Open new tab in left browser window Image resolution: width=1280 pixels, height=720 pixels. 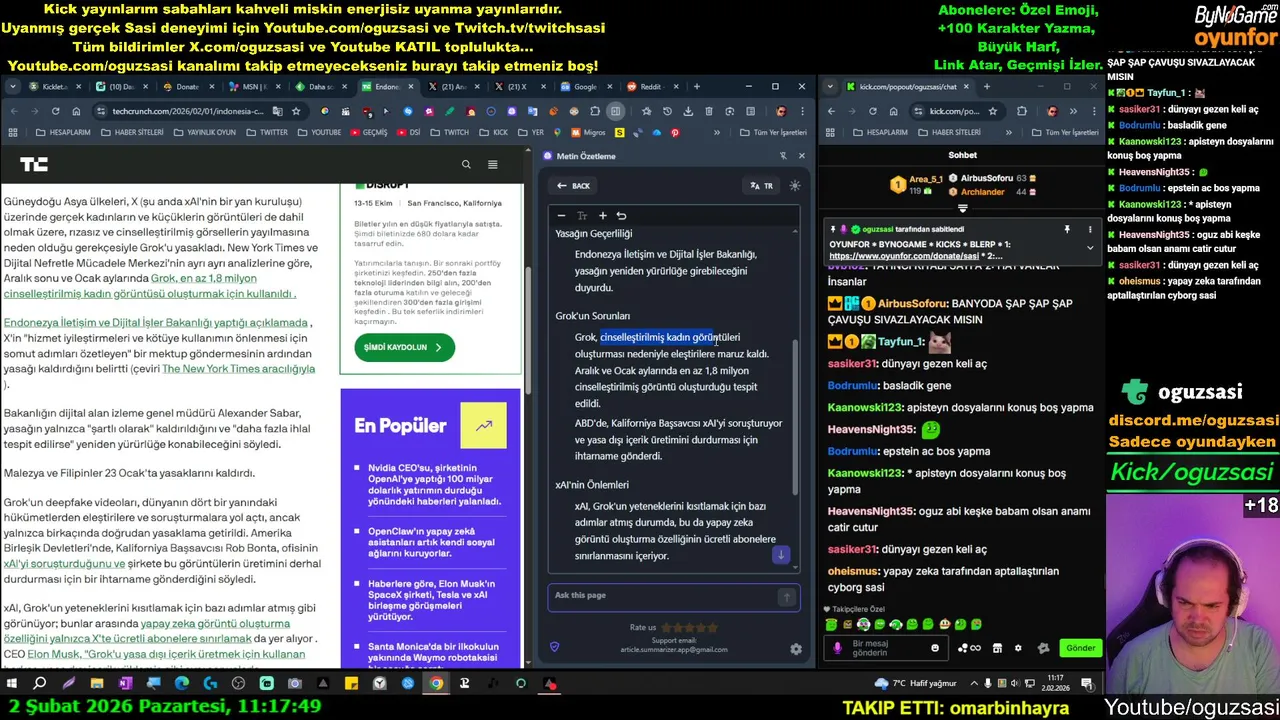click(697, 87)
